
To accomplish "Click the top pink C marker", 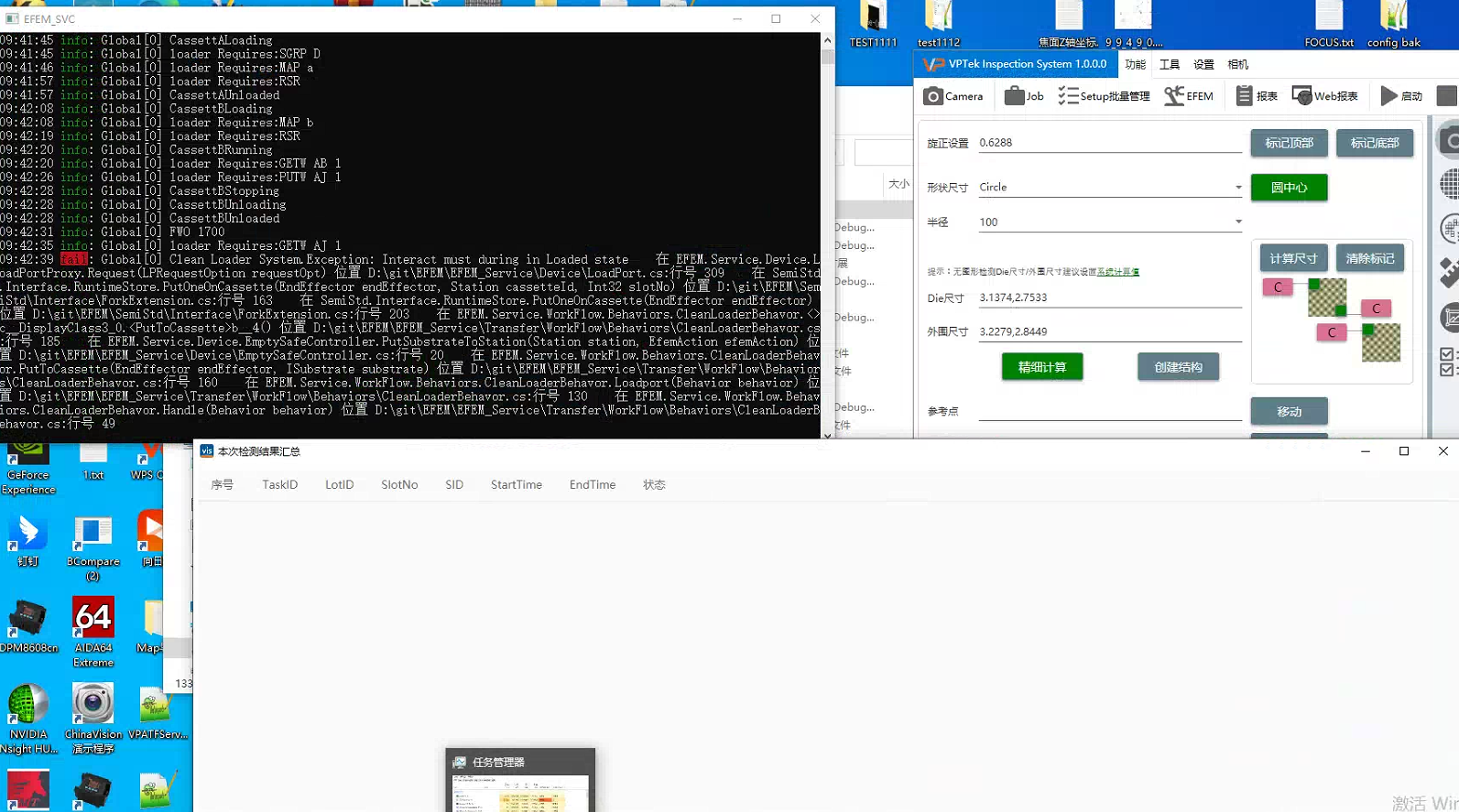I will [x=1278, y=287].
